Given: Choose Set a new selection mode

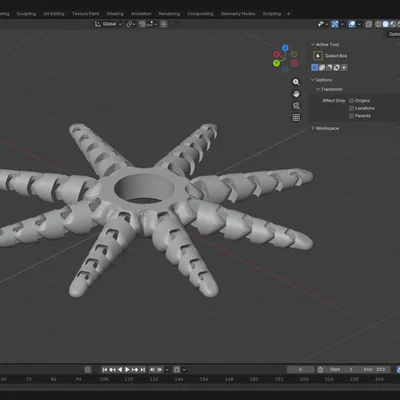Looking at the screenshot, I should (x=314, y=68).
